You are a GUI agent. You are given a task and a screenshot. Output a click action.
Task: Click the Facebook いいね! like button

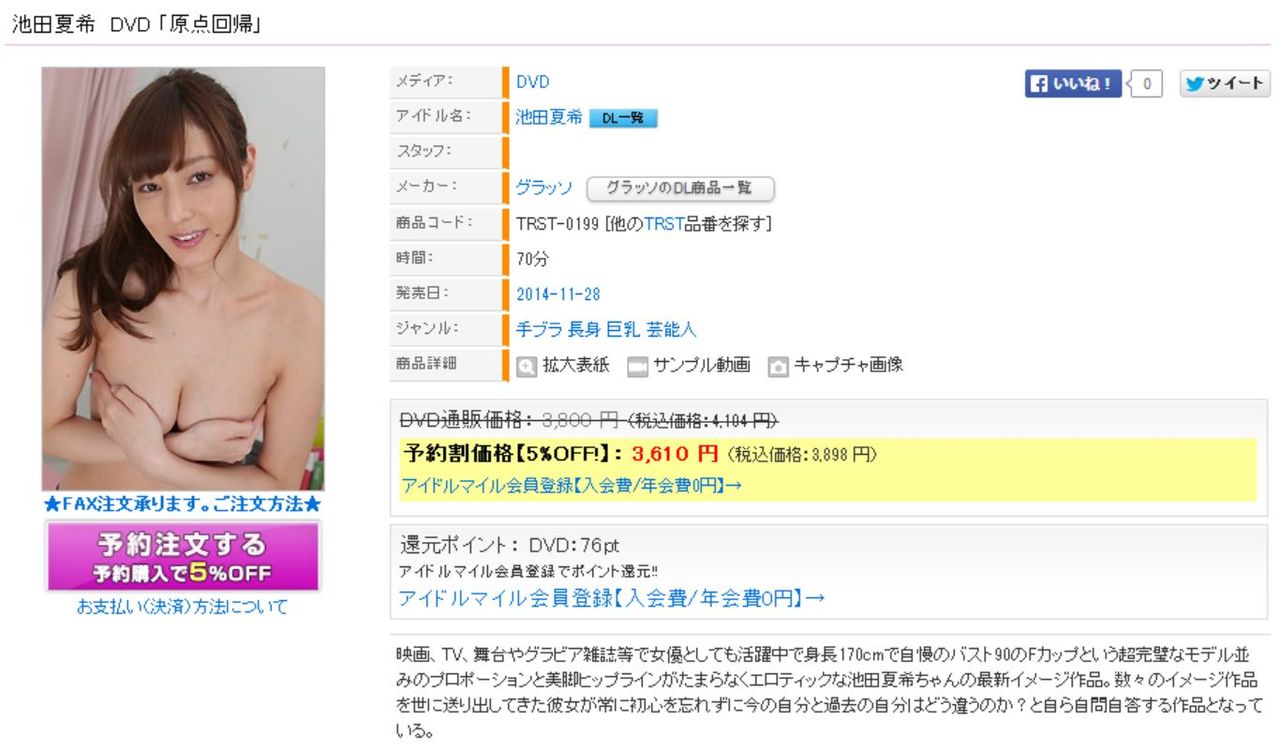(x=1073, y=84)
